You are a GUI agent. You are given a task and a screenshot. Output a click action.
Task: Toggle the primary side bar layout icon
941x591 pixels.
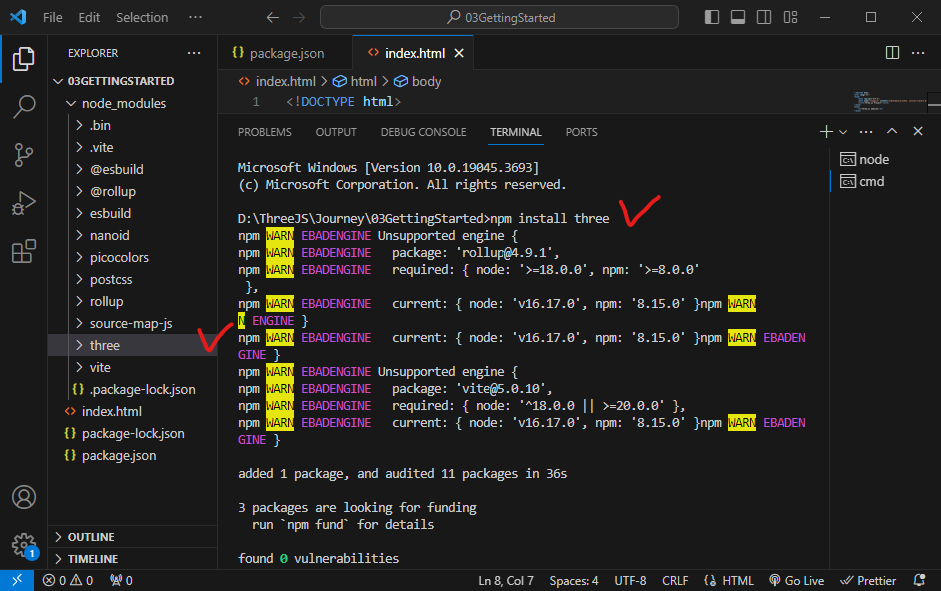point(712,17)
